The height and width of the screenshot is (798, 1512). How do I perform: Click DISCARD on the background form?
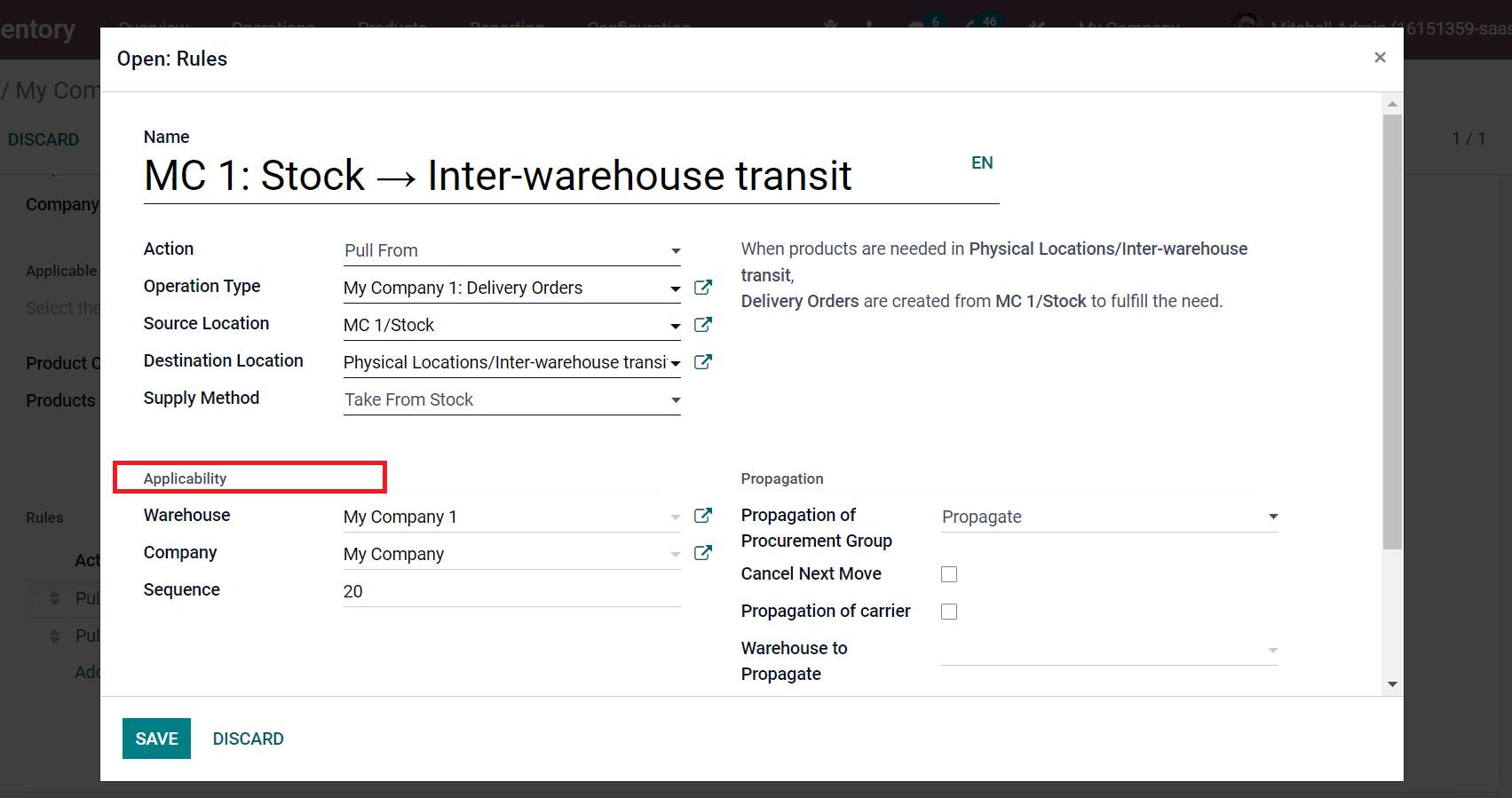click(44, 139)
